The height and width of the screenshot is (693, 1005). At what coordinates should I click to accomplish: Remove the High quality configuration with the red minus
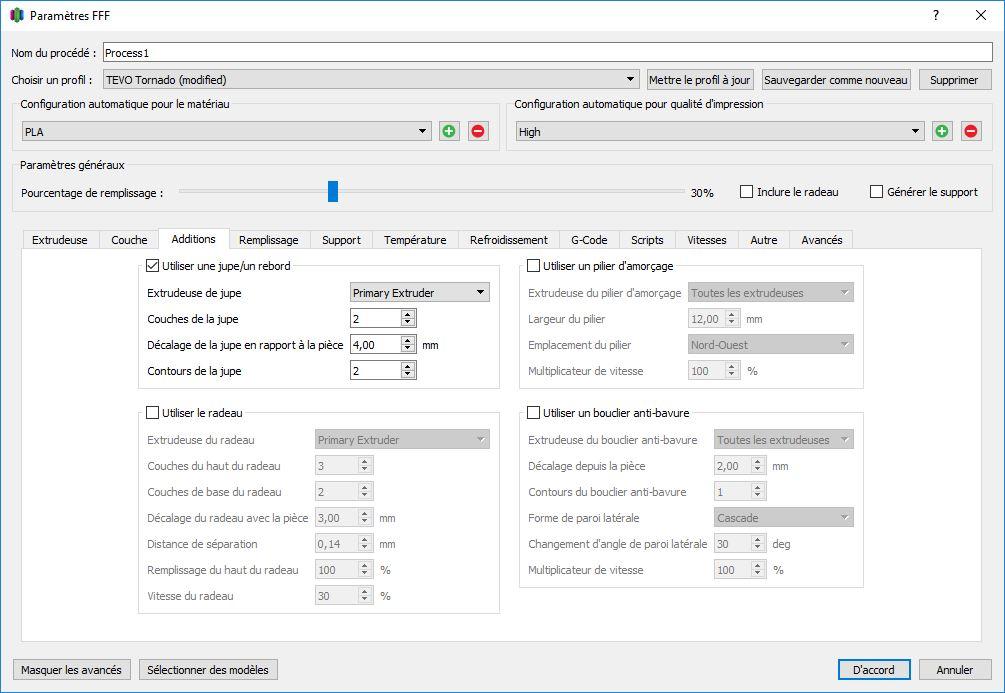point(970,131)
